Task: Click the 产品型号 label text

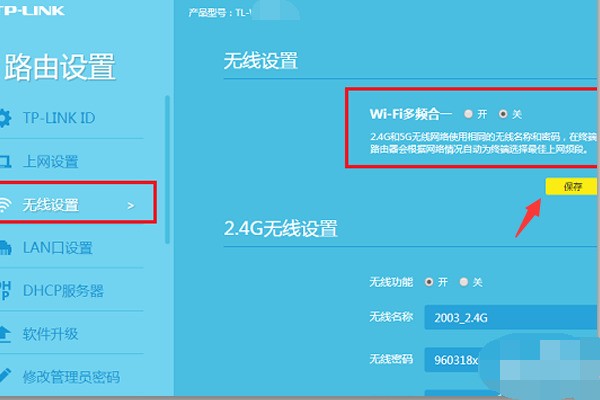Action: point(210,13)
